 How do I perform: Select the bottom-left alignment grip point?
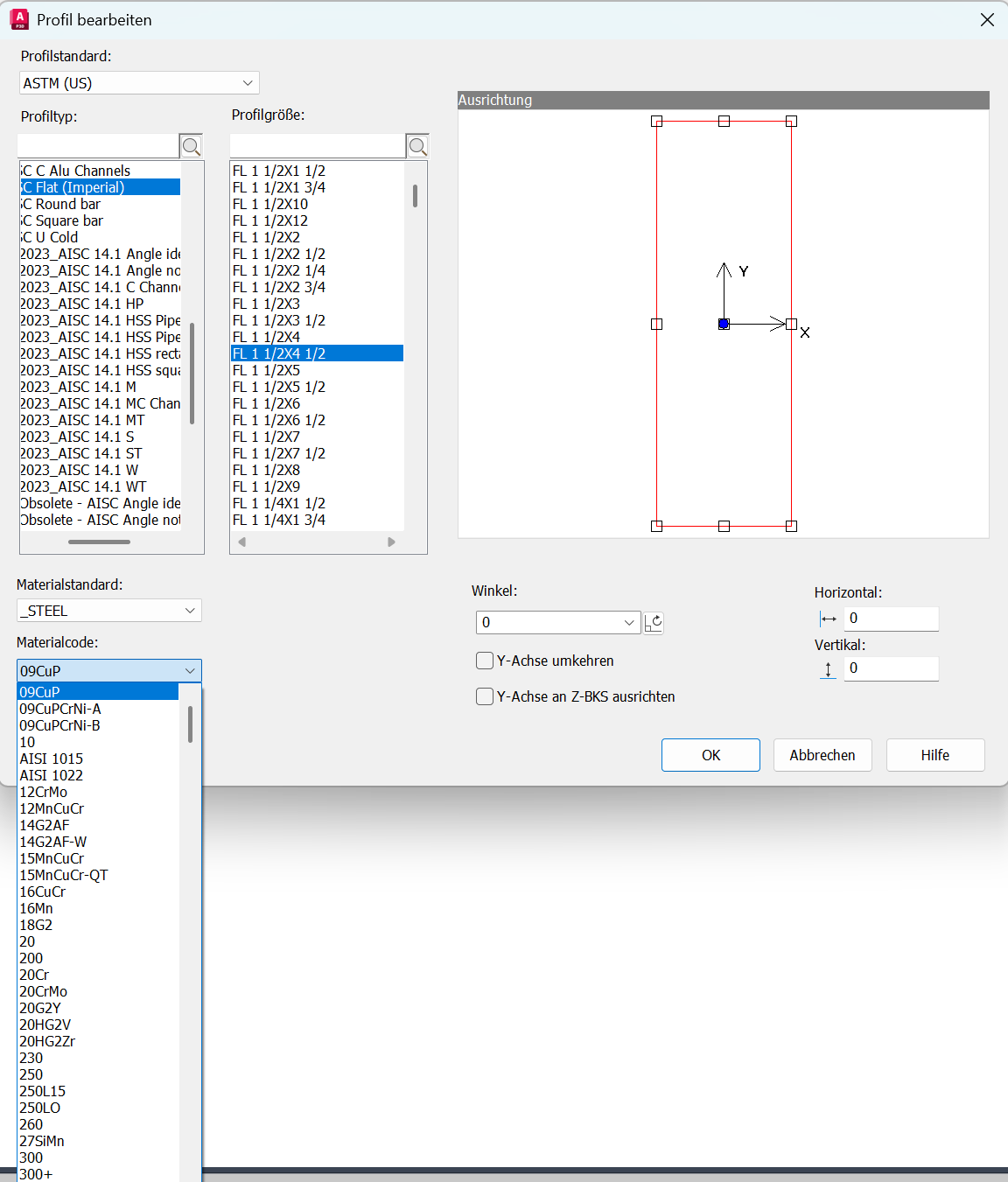point(657,526)
